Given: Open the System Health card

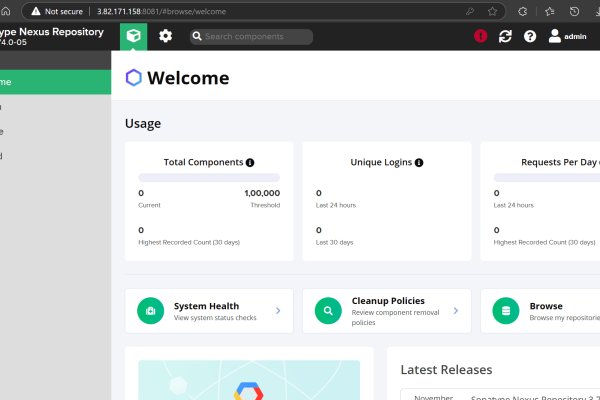Looking at the screenshot, I should pyautogui.click(x=209, y=311).
